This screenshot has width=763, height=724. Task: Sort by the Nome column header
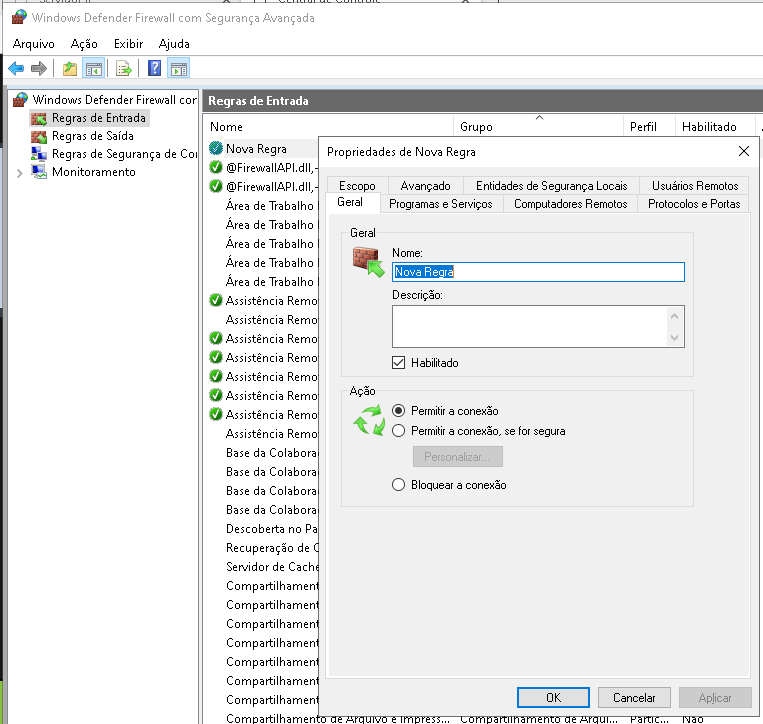click(328, 127)
